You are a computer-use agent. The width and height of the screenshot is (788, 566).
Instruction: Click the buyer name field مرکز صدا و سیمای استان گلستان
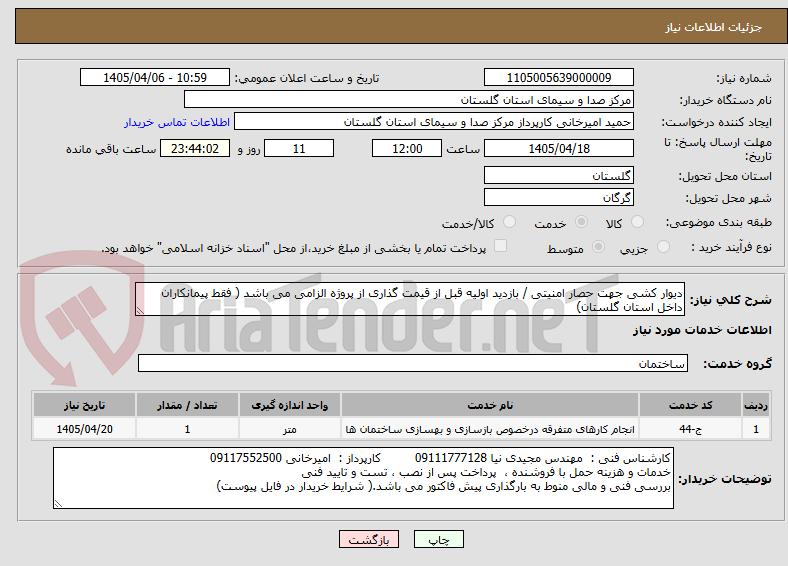[x=409, y=100]
